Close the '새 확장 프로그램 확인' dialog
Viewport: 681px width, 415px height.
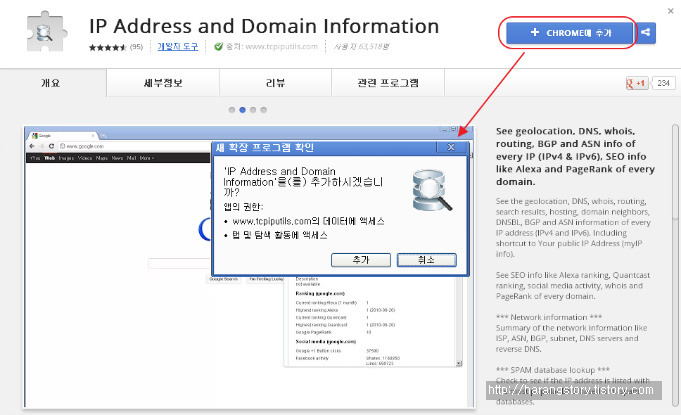(451, 147)
